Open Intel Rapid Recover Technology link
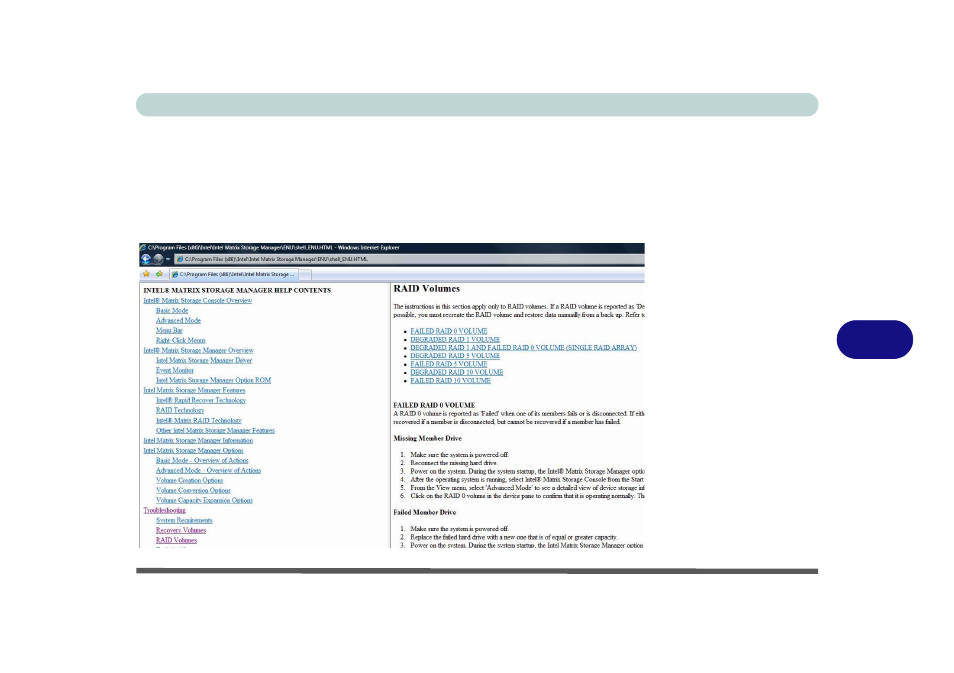This screenshot has width=954, height=673. tap(201, 400)
